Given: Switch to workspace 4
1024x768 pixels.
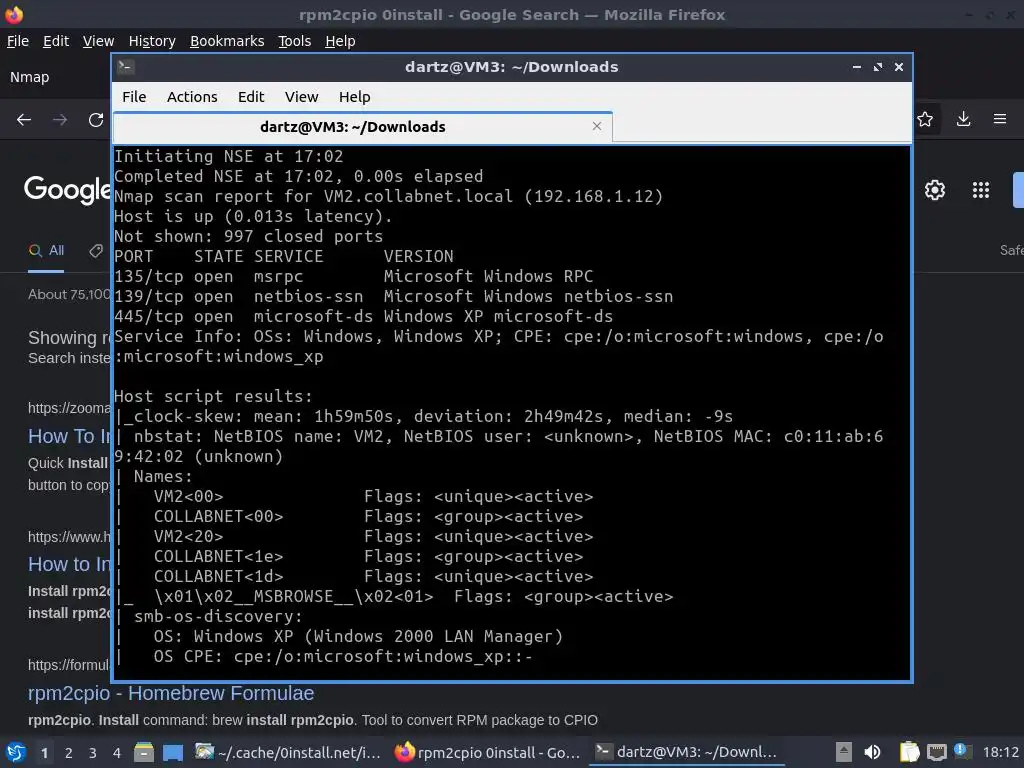Looking at the screenshot, I should [117, 753].
